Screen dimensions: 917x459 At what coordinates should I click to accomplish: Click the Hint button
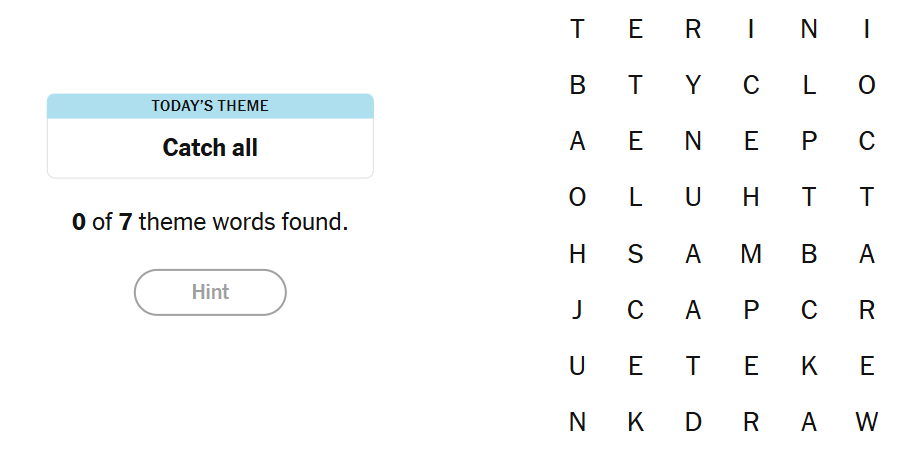(210, 292)
